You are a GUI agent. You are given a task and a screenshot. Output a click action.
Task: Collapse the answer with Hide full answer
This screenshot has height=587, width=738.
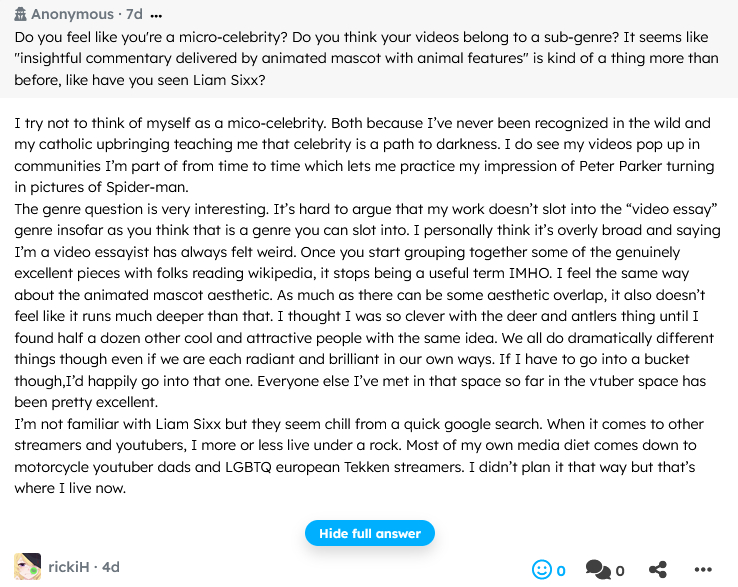coord(369,533)
